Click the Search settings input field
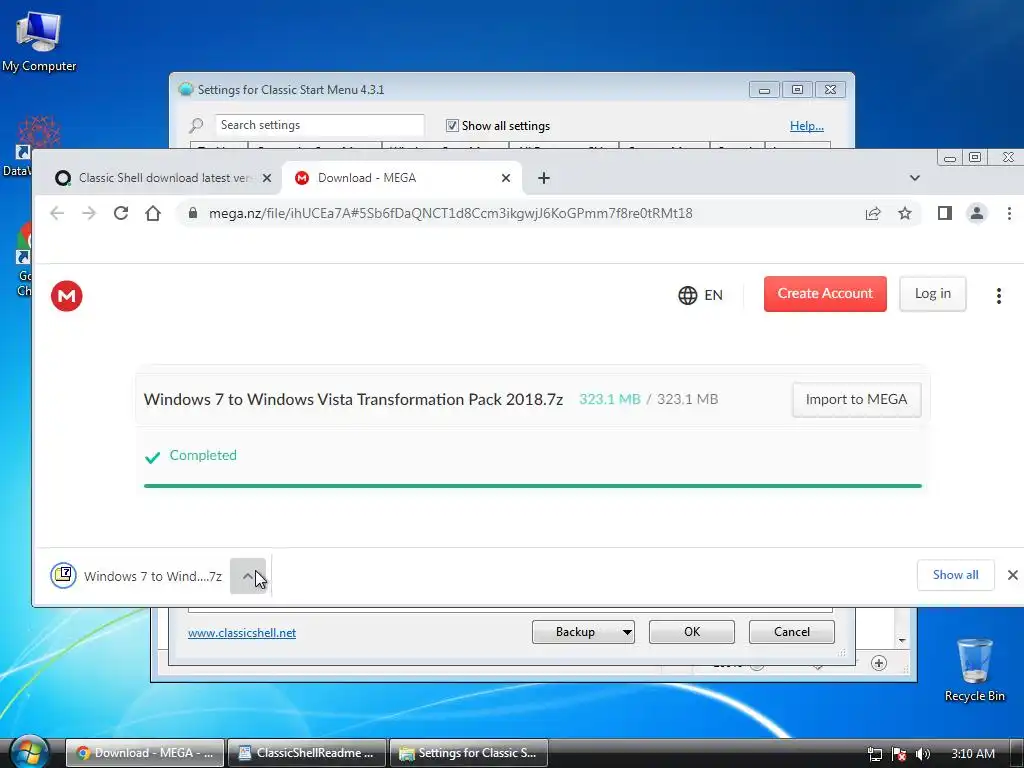 319,125
